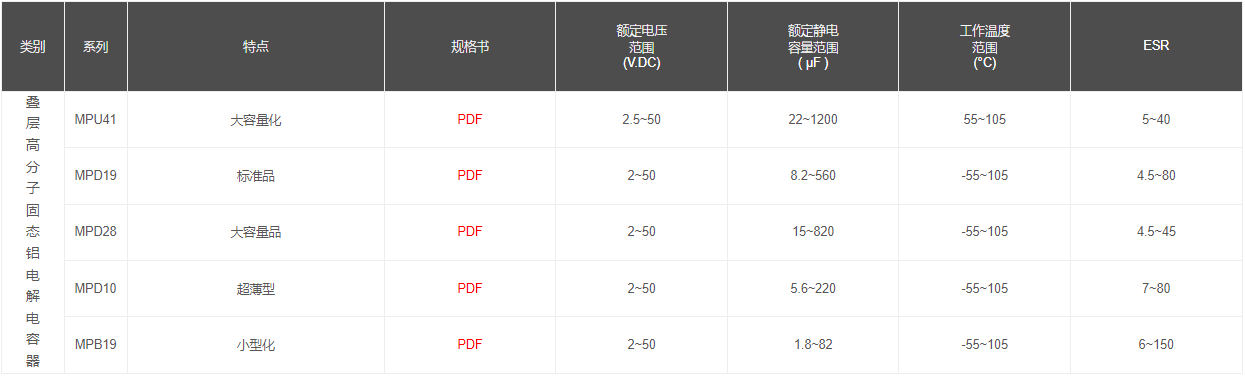The image size is (1245, 378).
Task: Open the PDF datasheet for MPU41
Action: click(x=470, y=119)
